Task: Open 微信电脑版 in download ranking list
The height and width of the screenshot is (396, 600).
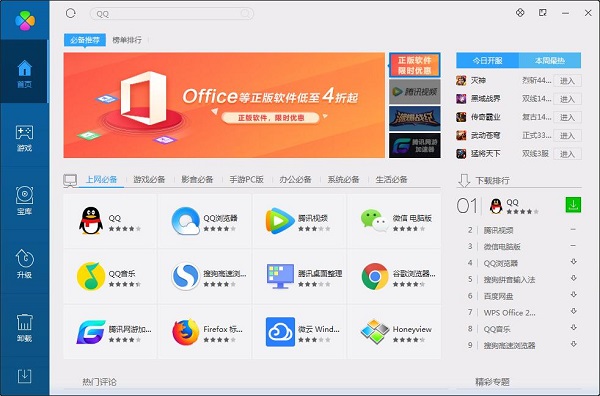Action: (502, 247)
